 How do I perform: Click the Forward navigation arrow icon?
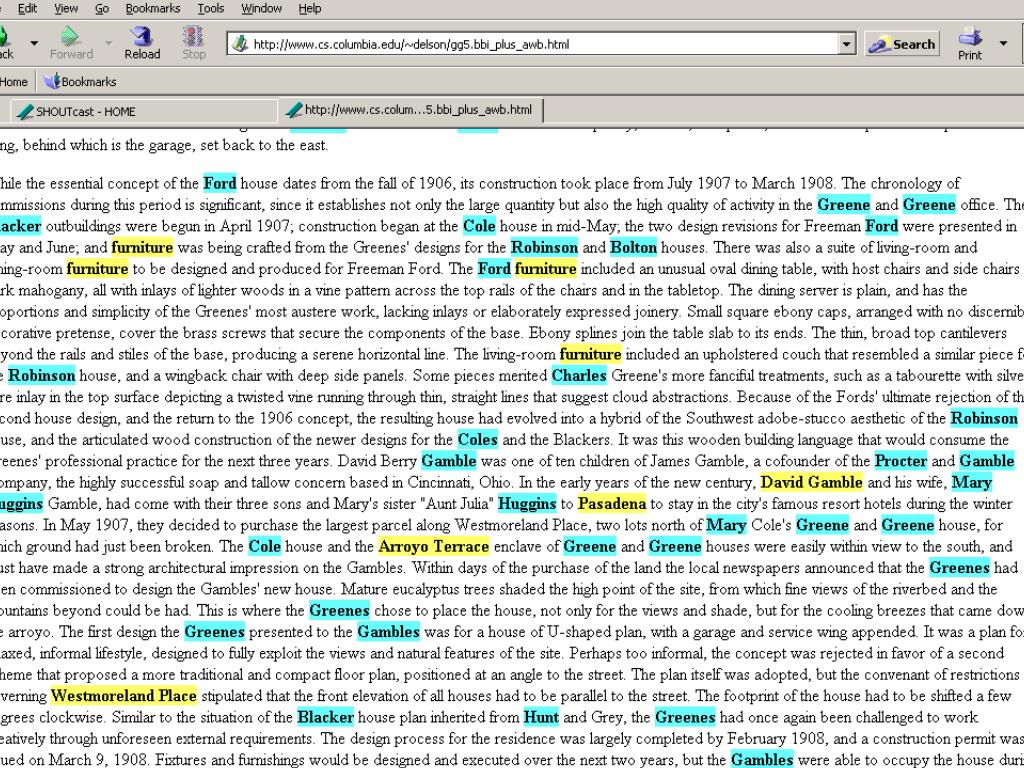[x=71, y=36]
